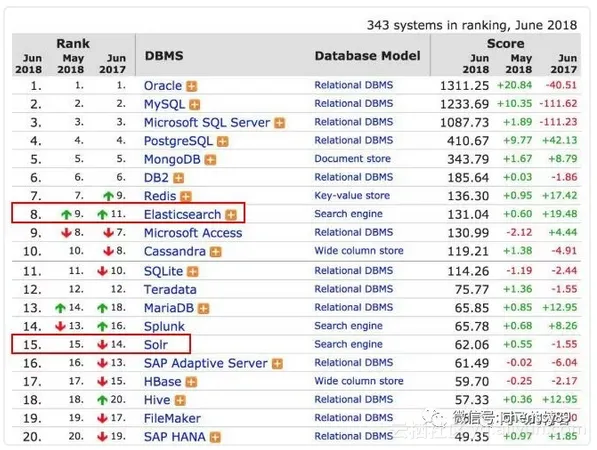Click the Database Model column header
Viewport: 597px width, 450px height.
pos(367,56)
